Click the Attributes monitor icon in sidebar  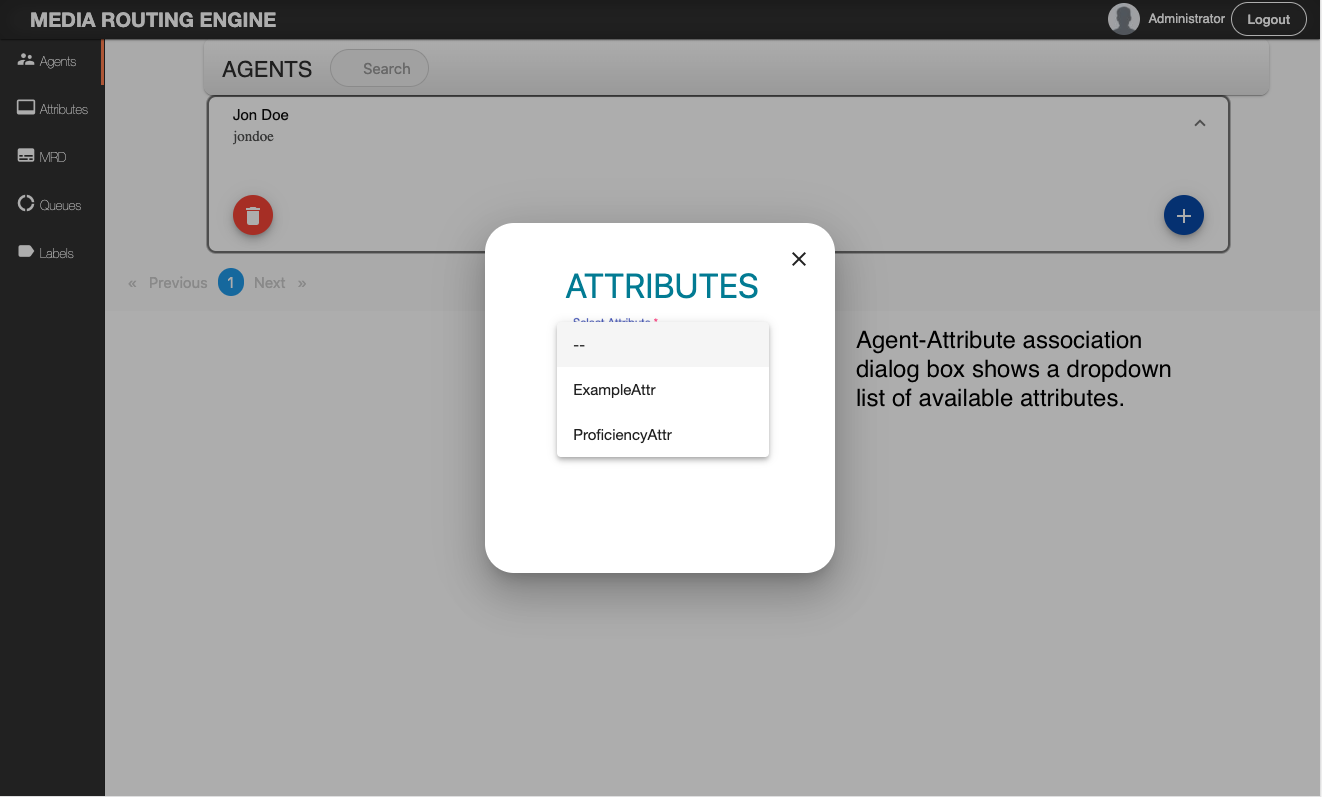point(26,108)
